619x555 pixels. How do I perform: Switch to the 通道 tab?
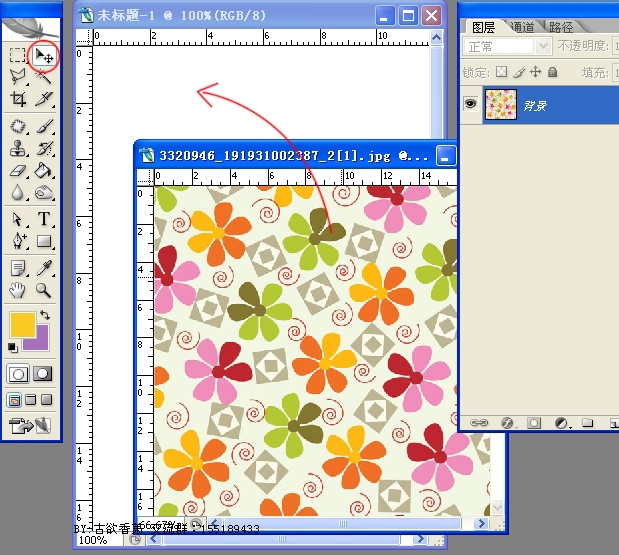click(523, 28)
